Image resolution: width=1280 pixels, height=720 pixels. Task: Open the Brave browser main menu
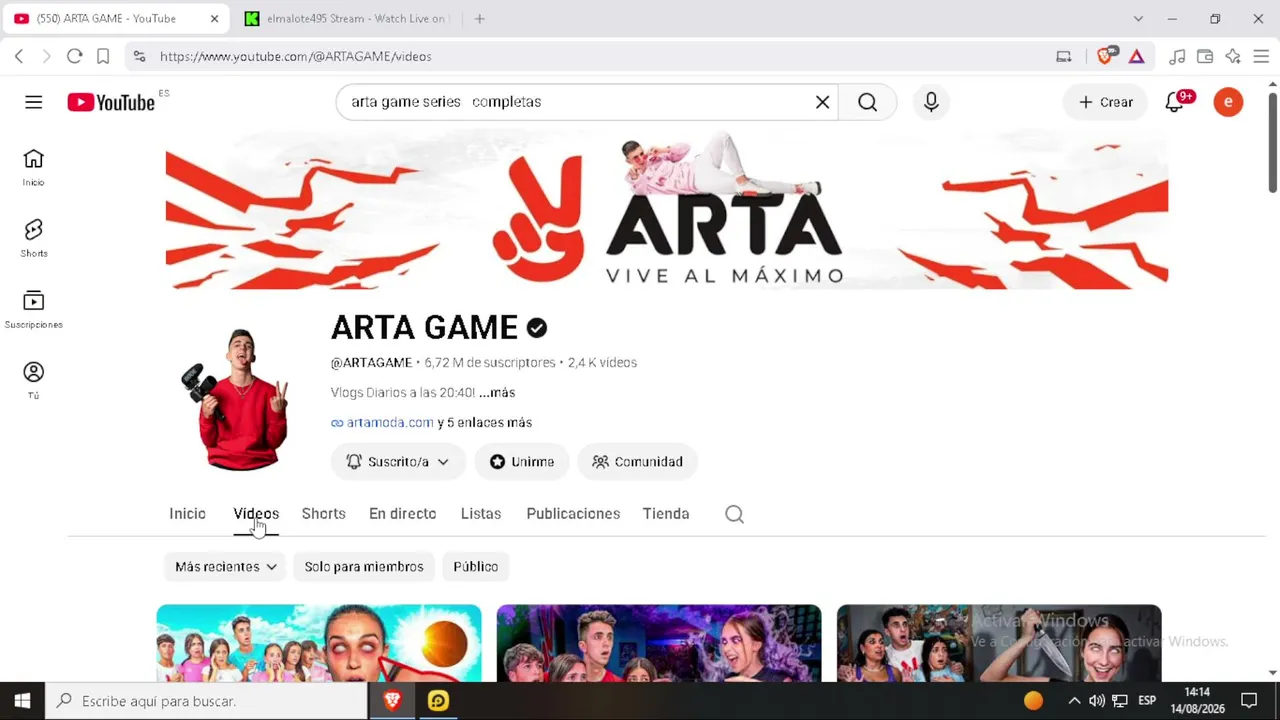[x=1261, y=56]
